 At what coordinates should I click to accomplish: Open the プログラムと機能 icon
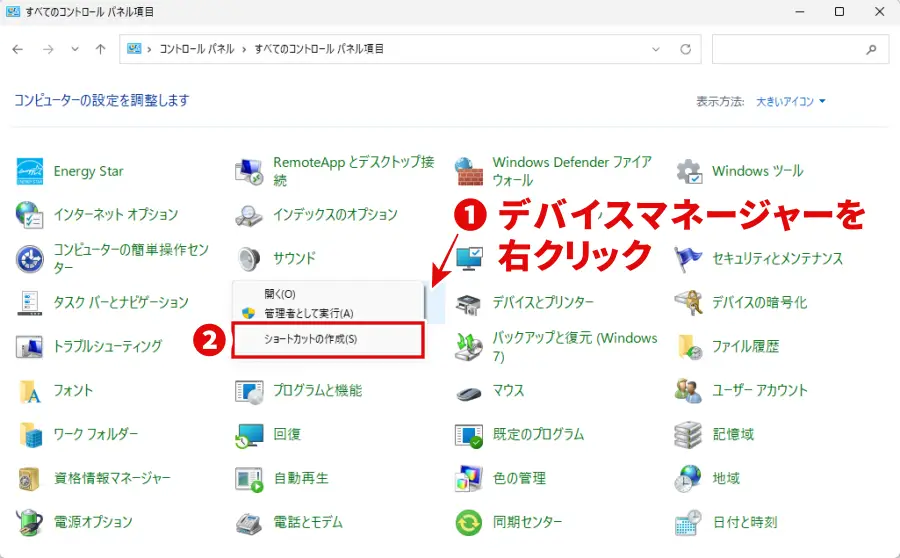point(249,390)
